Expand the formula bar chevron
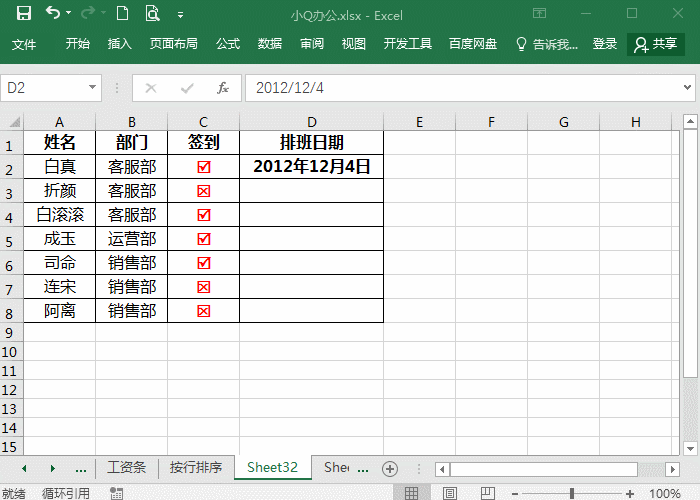The image size is (700, 500). click(688, 88)
